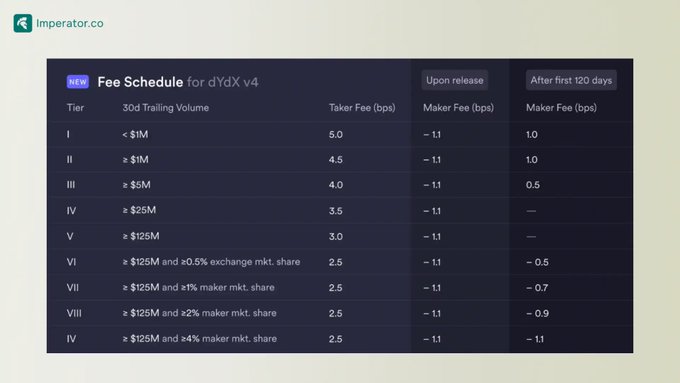This screenshot has width=680, height=383.
Task: Click the ≥1% maker mkt. share row
Action: click(x=340, y=288)
